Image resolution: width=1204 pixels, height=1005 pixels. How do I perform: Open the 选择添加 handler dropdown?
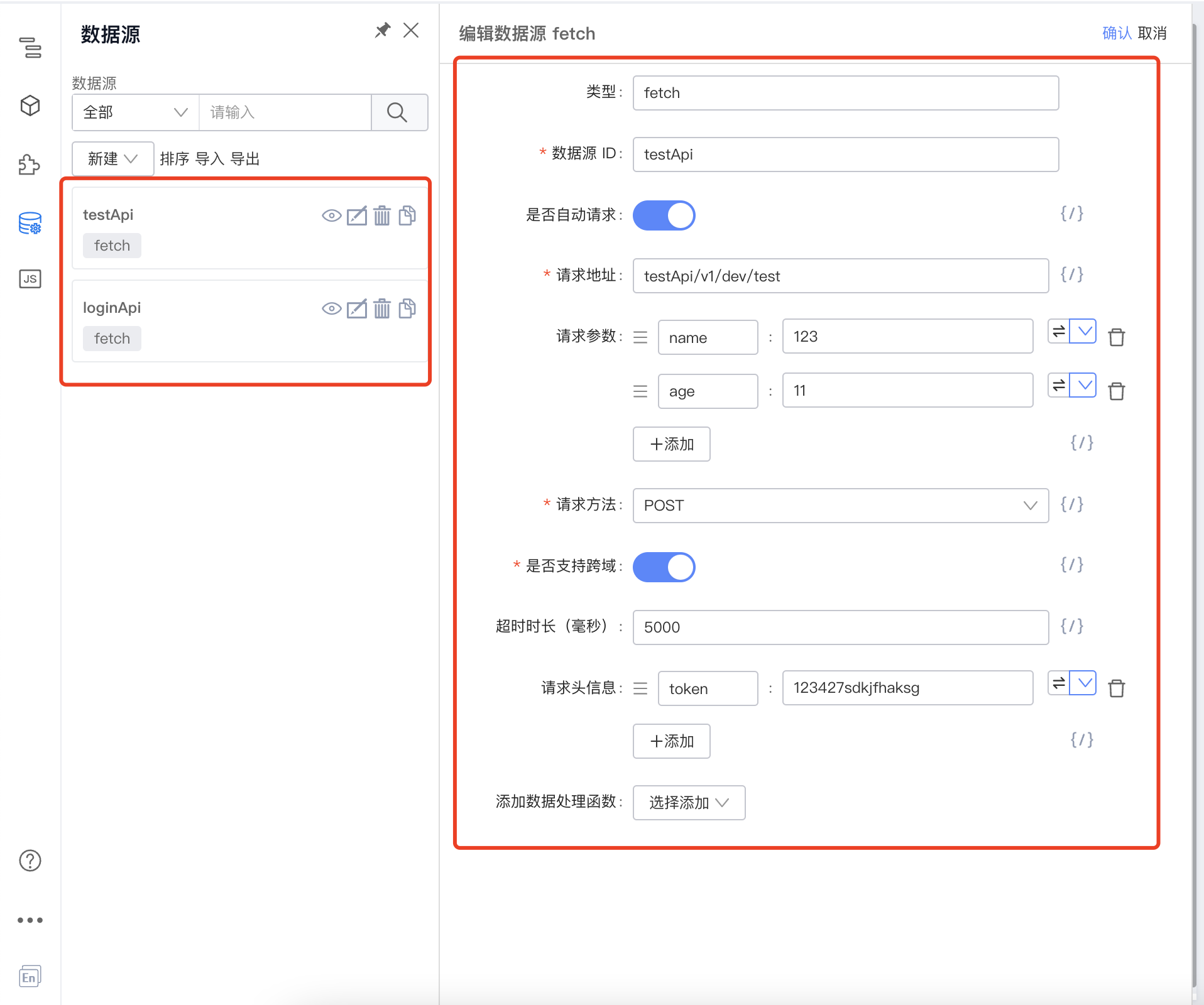point(689,803)
